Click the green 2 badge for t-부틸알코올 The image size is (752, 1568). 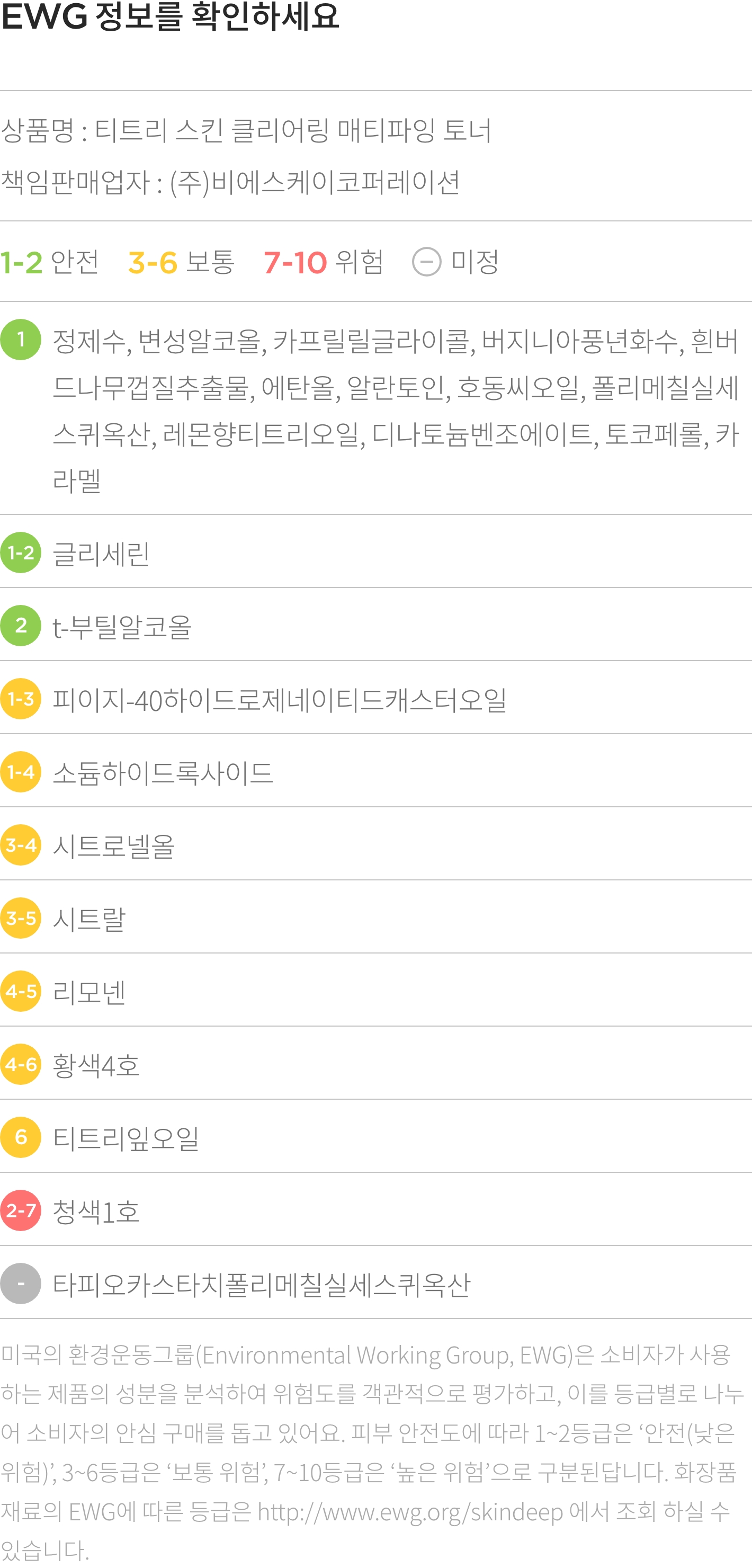(21, 626)
